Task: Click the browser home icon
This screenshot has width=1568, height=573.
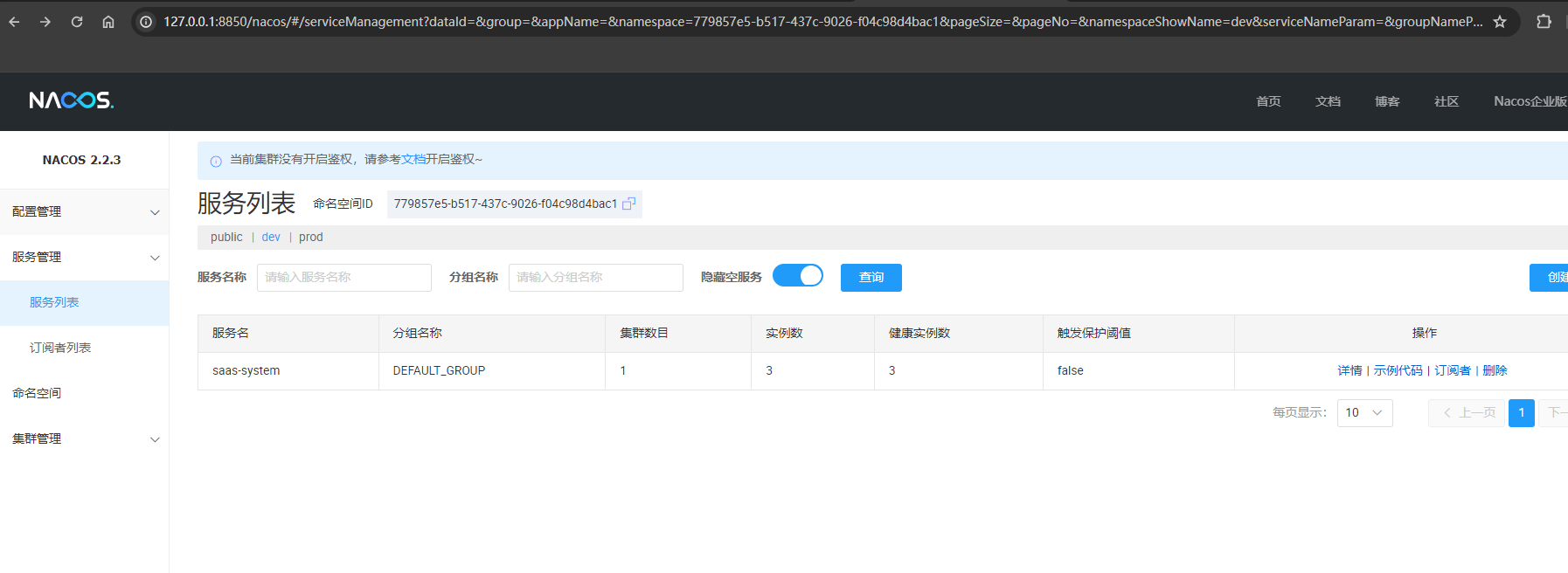Action: pyautogui.click(x=108, y=22)
